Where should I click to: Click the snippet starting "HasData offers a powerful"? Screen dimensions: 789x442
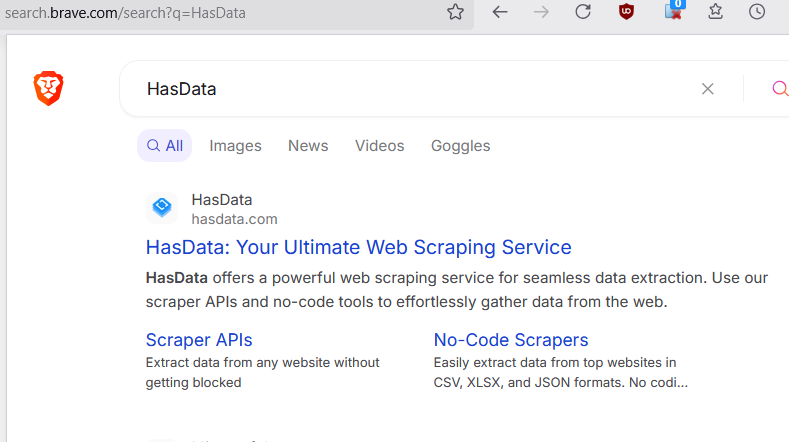click(457, 289)
